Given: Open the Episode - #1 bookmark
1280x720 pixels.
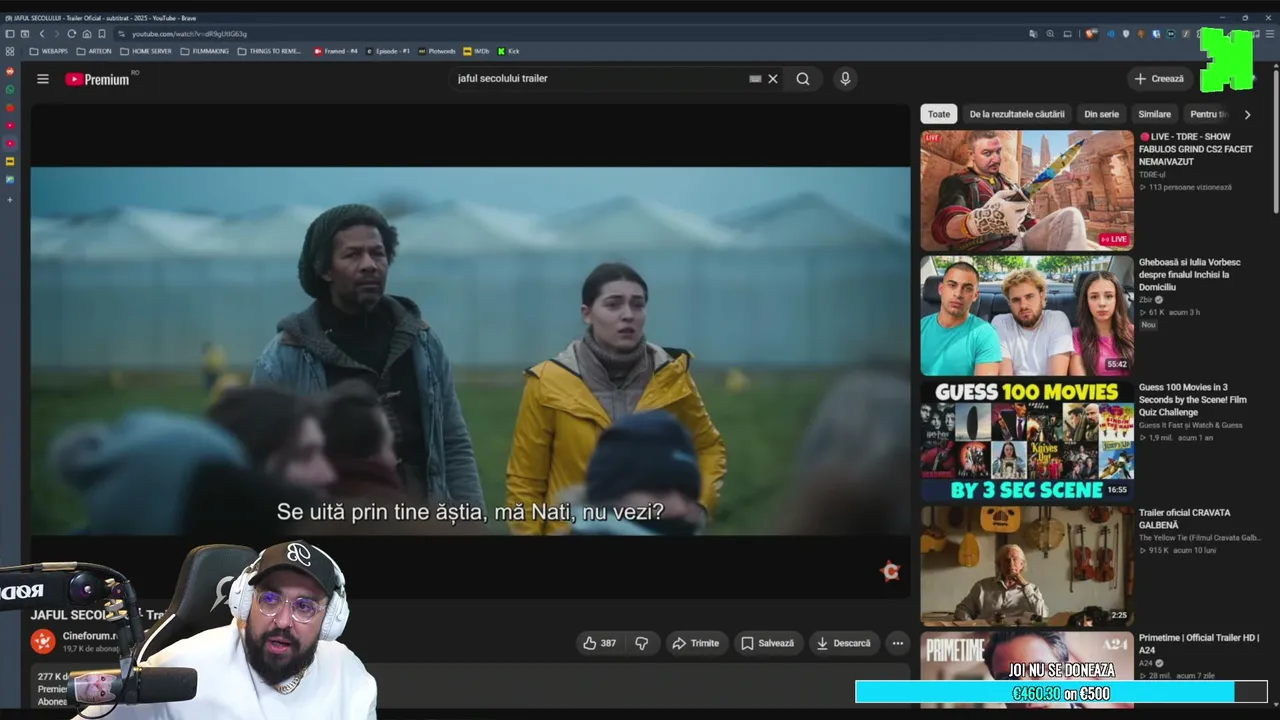Looking at the screenshot, I should point(388,51).
